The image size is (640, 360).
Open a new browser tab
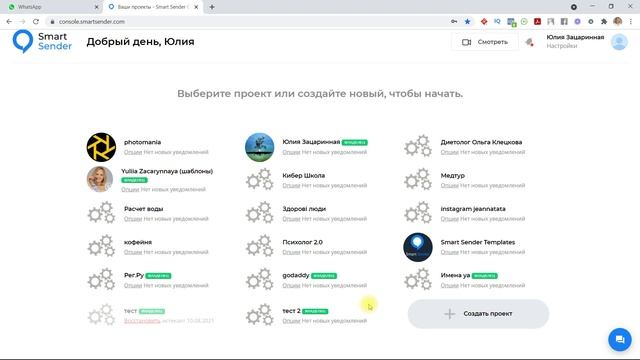click(x=212, y=7)
